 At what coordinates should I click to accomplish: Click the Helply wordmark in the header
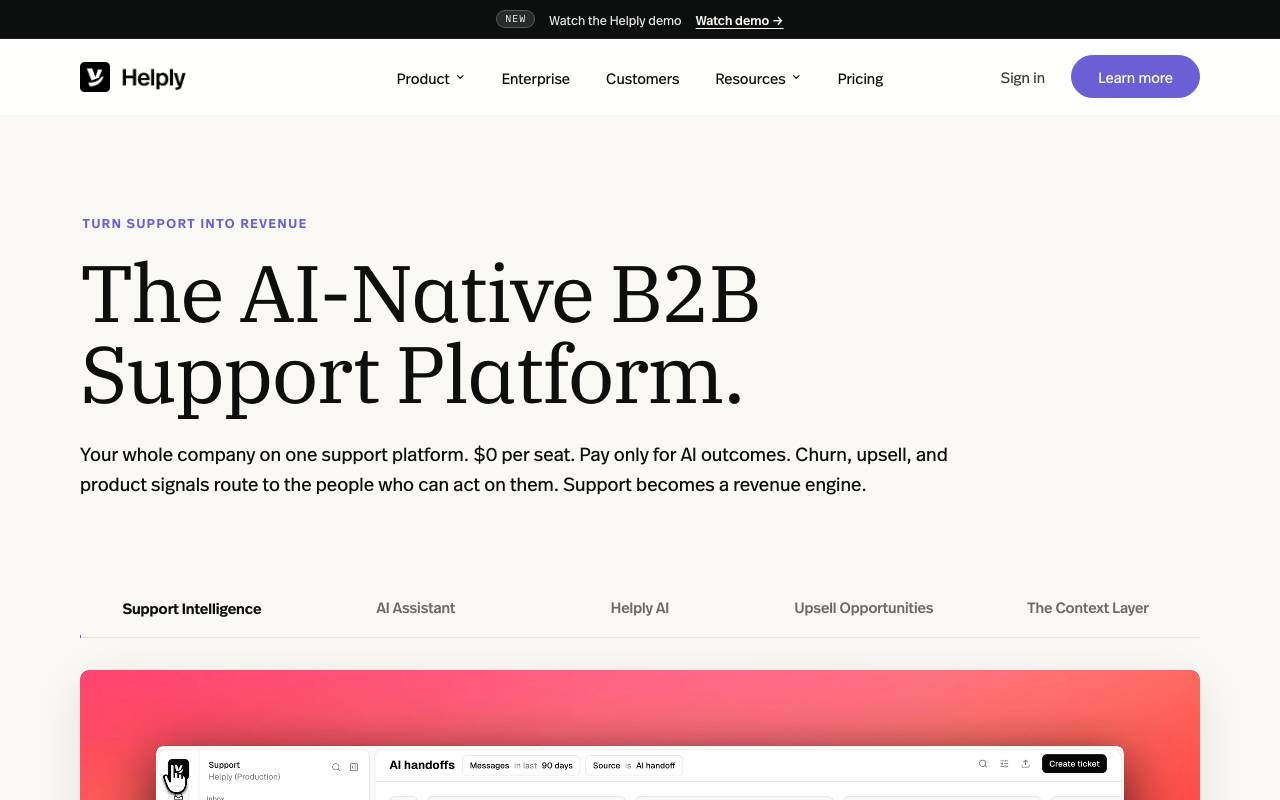tap(153, 78)
